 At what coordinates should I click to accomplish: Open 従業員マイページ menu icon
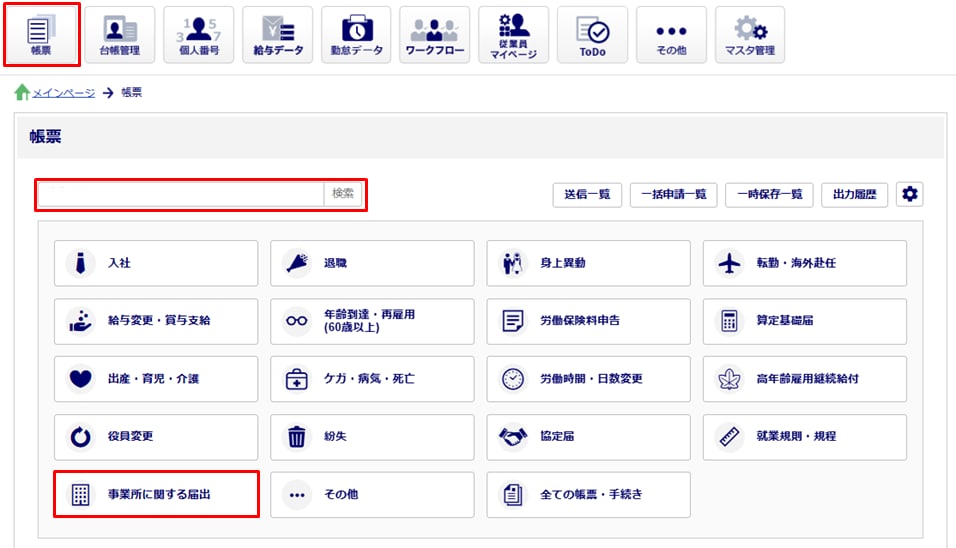coord(514,35)
